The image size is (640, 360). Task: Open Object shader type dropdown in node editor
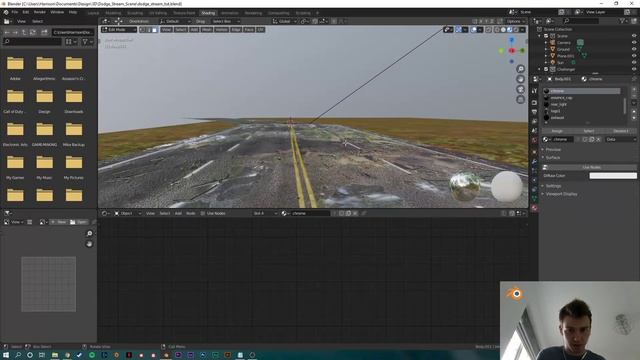point(128,213)
